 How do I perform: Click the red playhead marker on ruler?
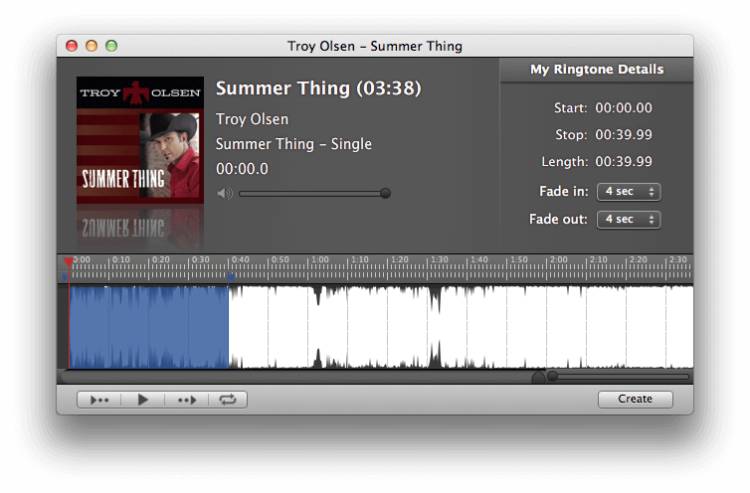[x=68, y=262]
